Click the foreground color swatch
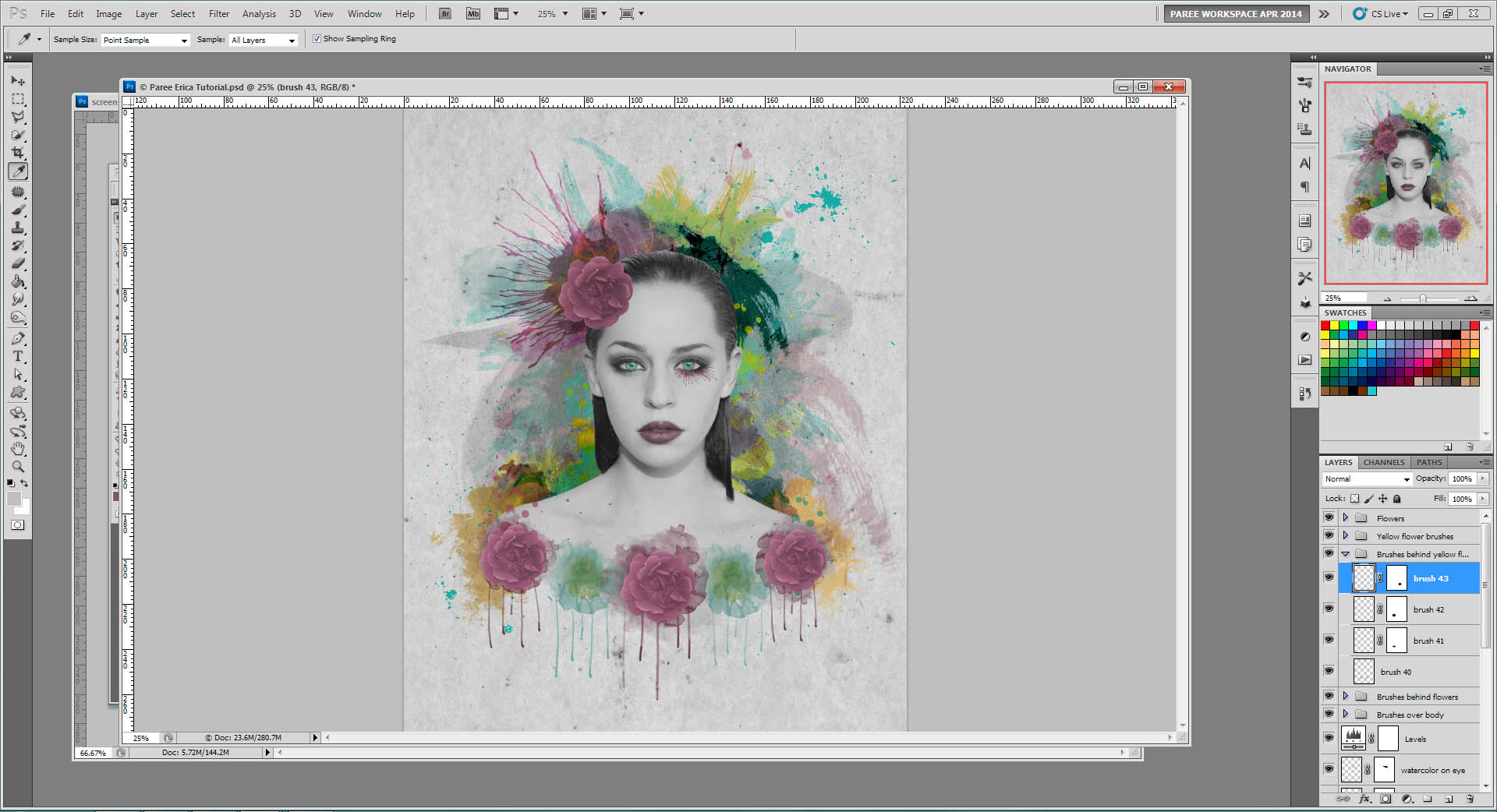 (x=13, y=499)
